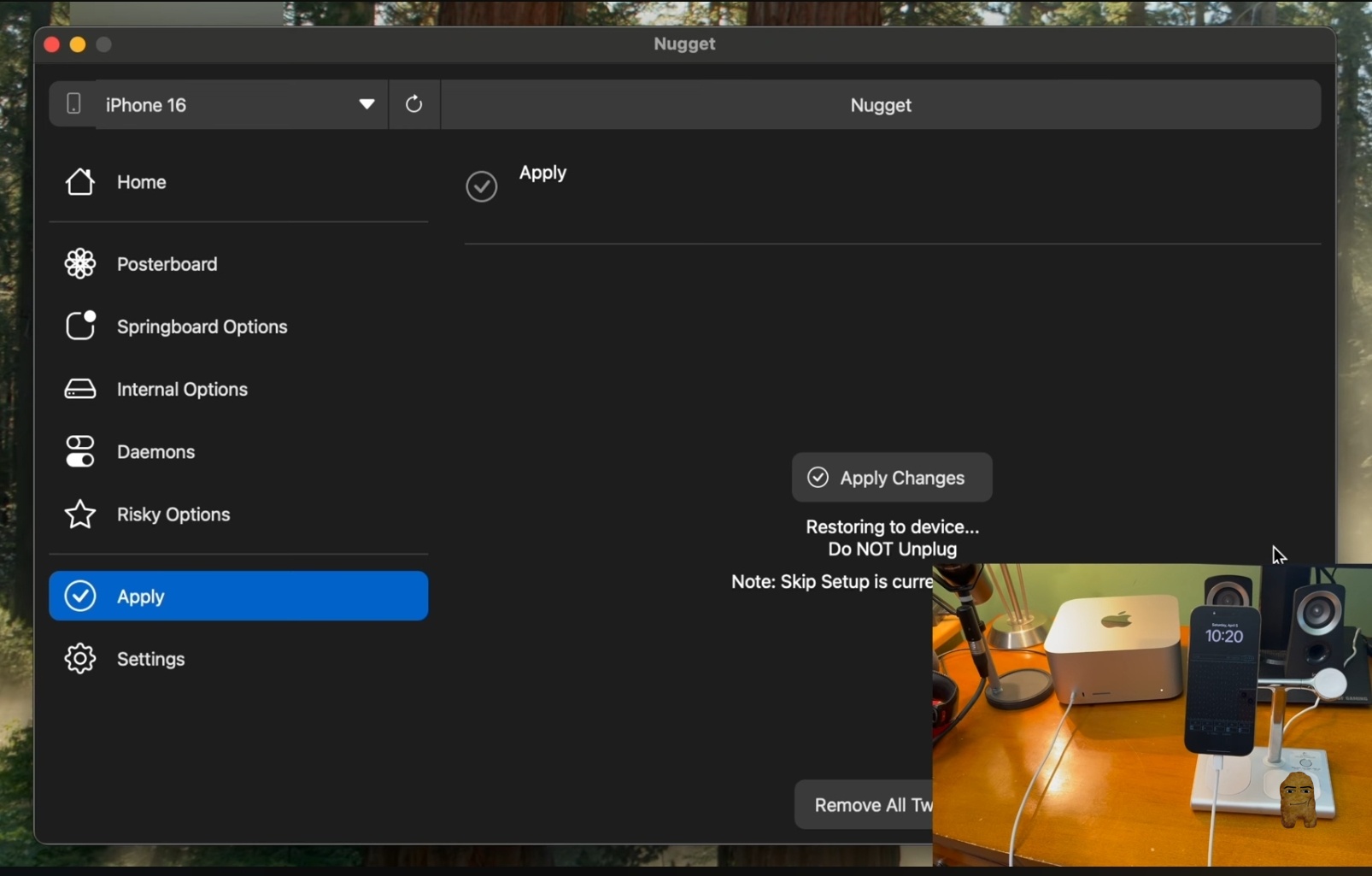Click the 'Note: Skip Setup is' note text
The height and width of the screenshot is (876, 1372).
(831, 582)
